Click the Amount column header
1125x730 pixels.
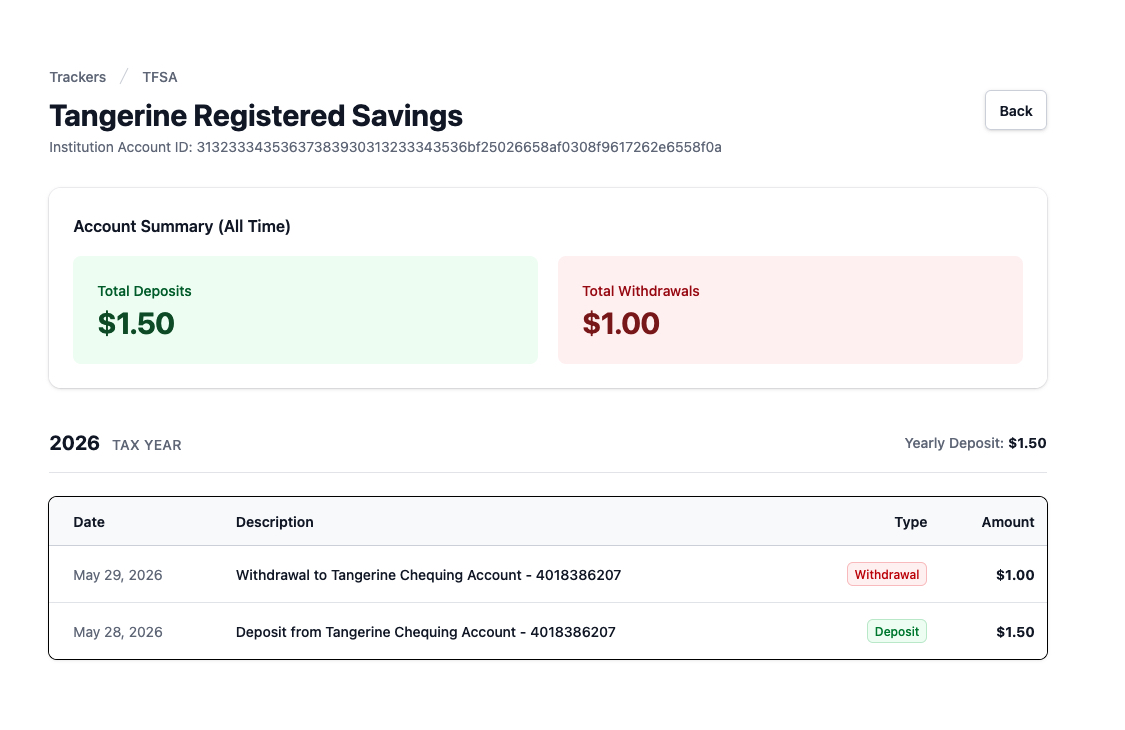(1007, 522)
